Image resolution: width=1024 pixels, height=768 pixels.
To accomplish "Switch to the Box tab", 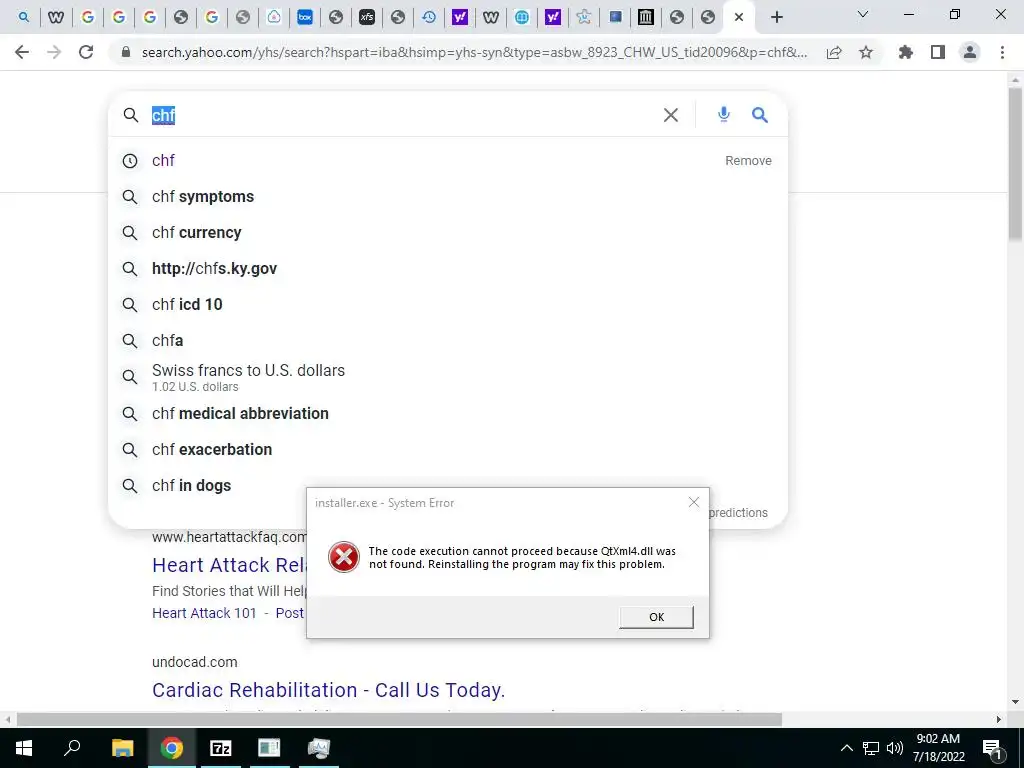I will coord(305,17).
